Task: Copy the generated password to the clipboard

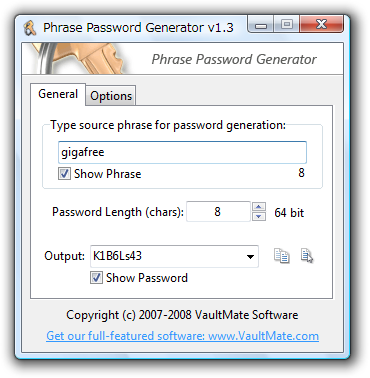Action: 282,256
